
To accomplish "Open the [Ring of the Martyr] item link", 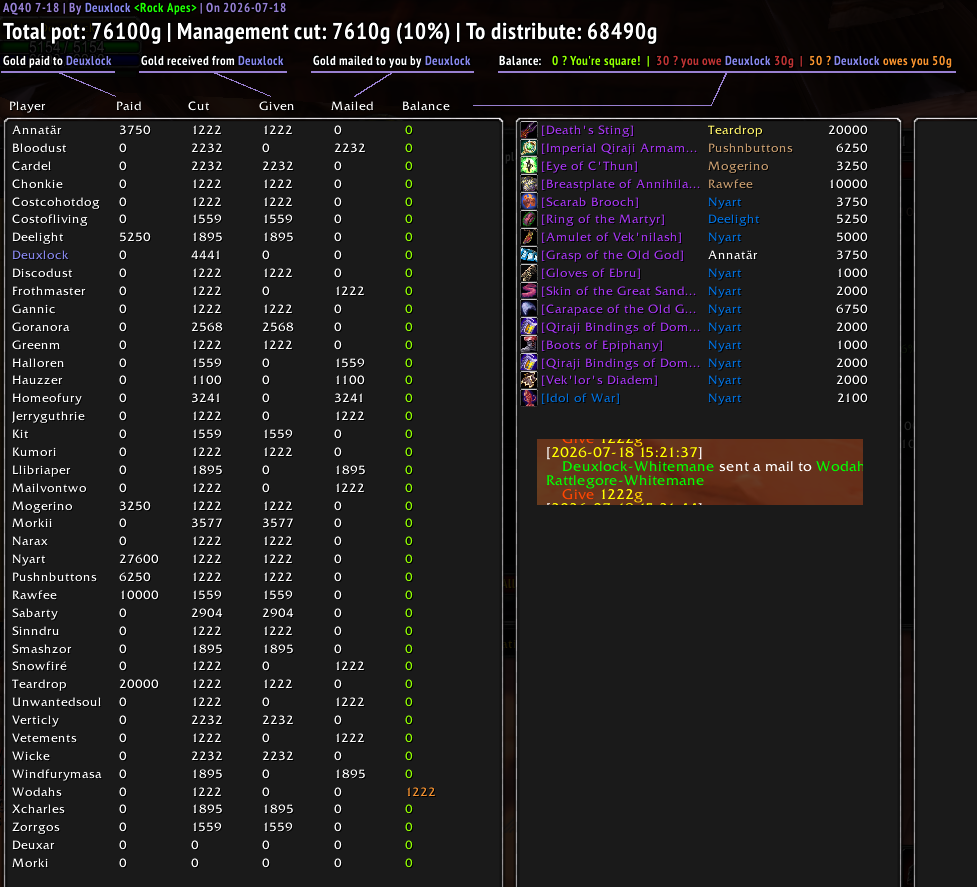I will [x=603, y=219].
